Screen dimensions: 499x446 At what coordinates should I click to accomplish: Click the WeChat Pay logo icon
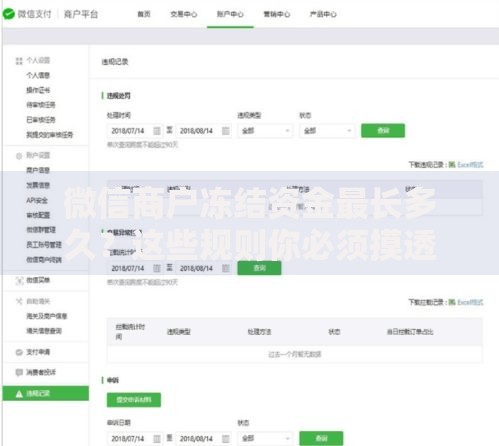(9, 14)
